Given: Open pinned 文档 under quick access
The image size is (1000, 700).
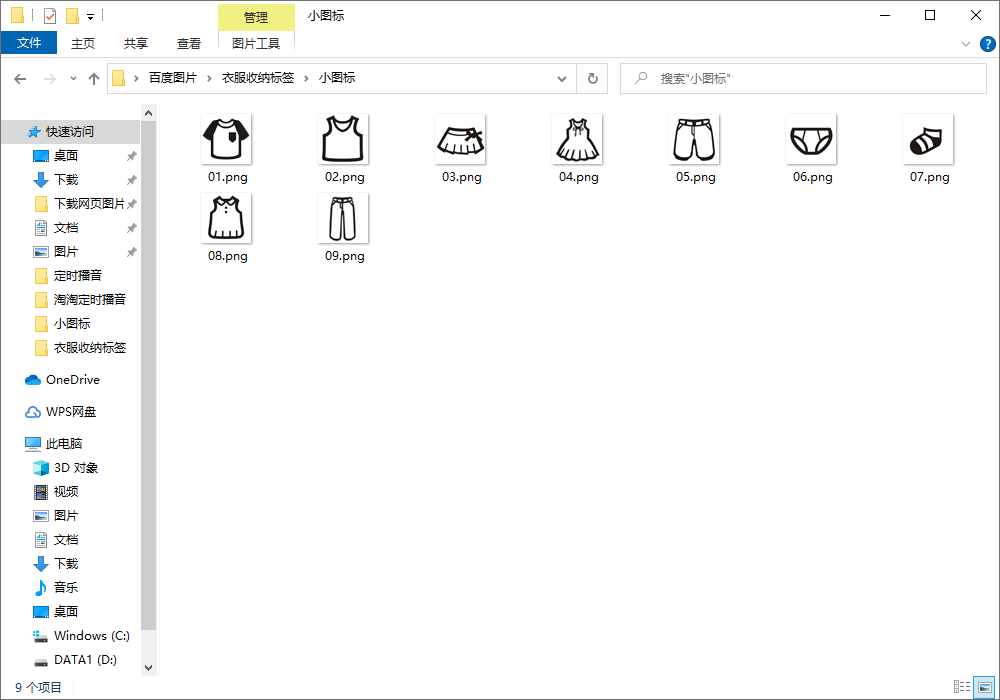Looking at the screenshot, I should pyautogui.click(x=66, y=228).
